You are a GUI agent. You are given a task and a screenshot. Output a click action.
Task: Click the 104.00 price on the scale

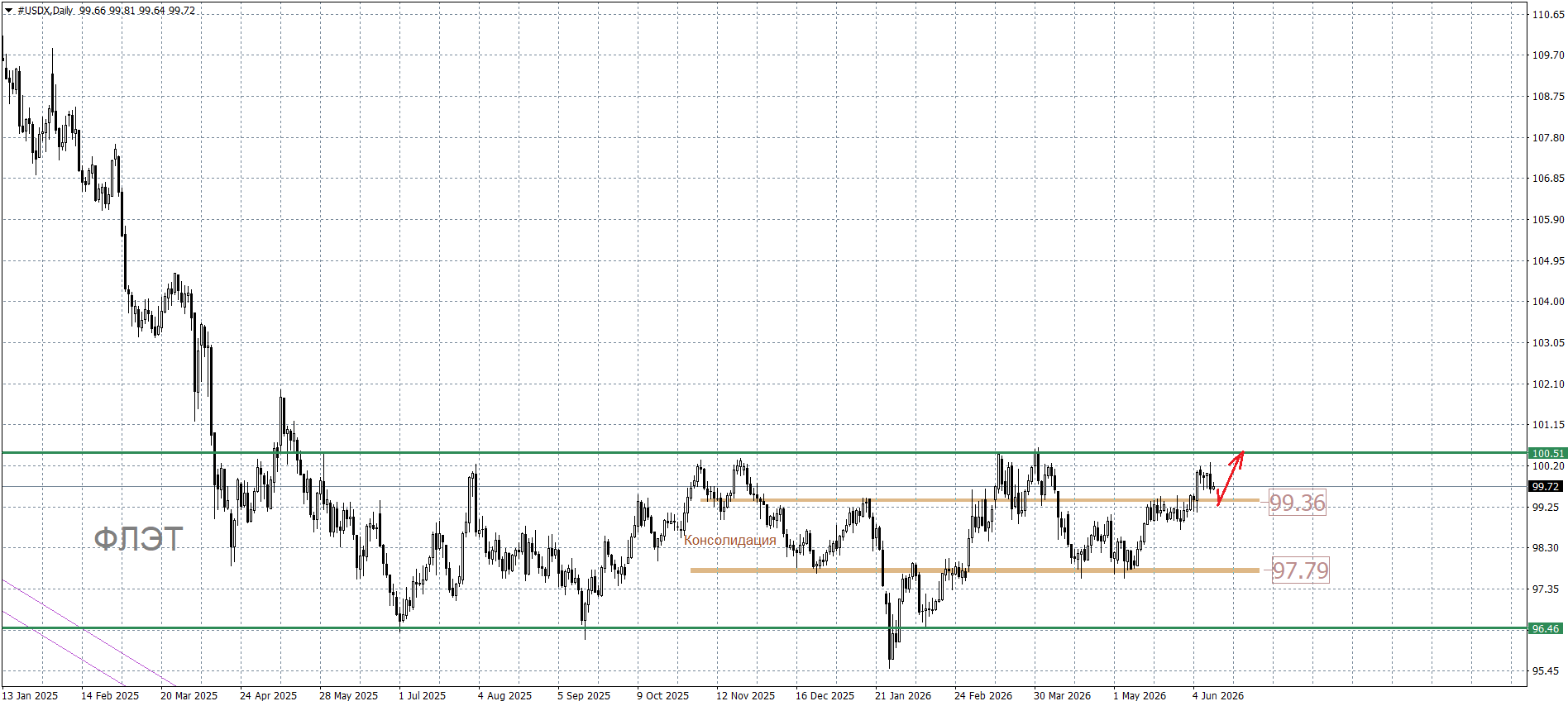pos(1548,302)
